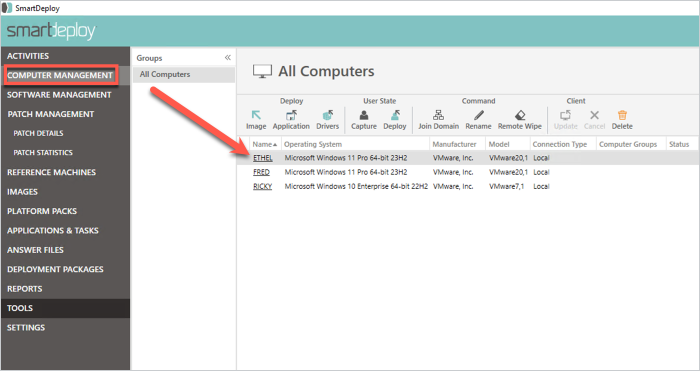Viewport: 700px width, 371px height.
Task: Open the RICKY computer link
Action: coord(262,187)
